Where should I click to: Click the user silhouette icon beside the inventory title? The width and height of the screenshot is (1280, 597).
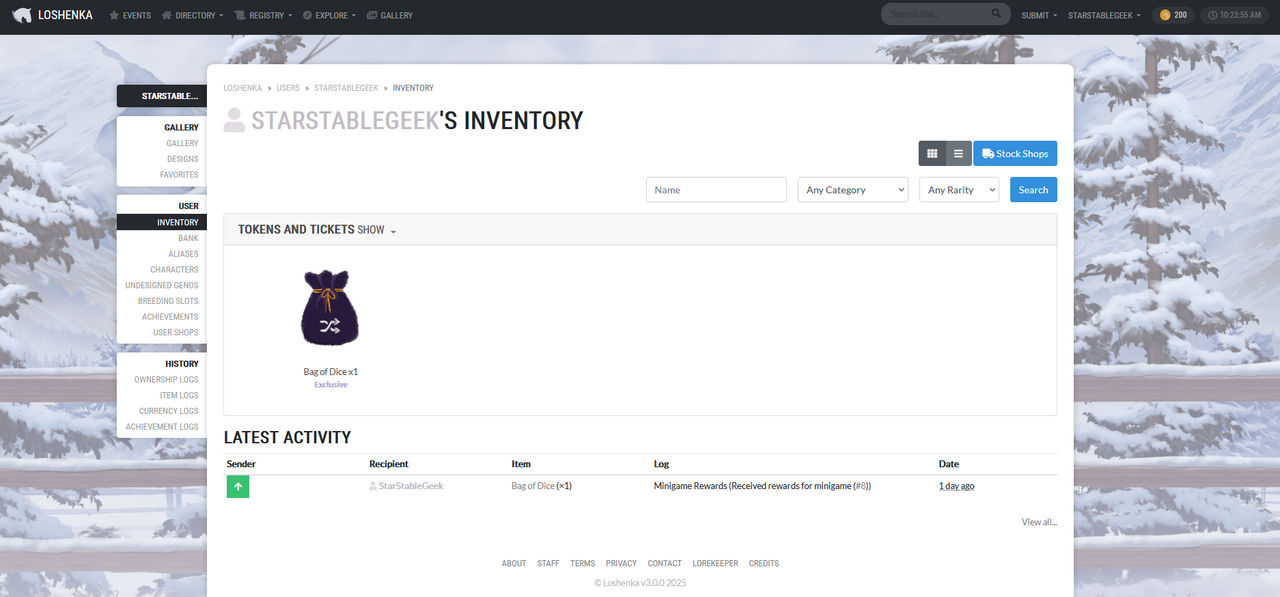234,121
